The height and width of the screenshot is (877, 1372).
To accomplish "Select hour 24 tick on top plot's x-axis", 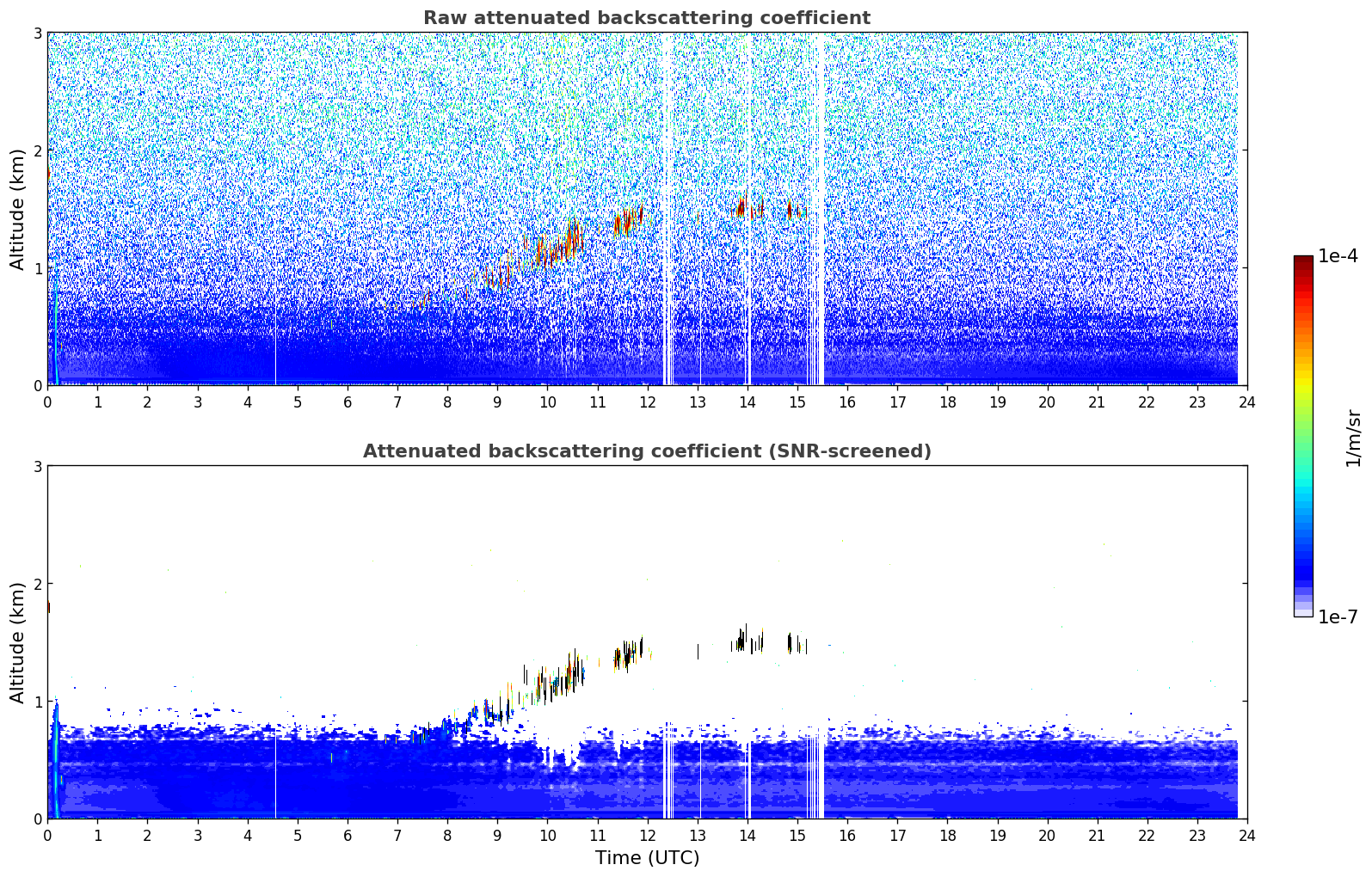I will (1246, 402).
